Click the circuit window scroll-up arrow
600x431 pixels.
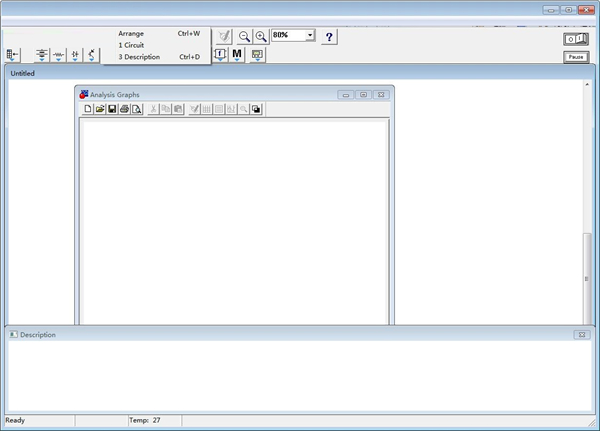587,85
